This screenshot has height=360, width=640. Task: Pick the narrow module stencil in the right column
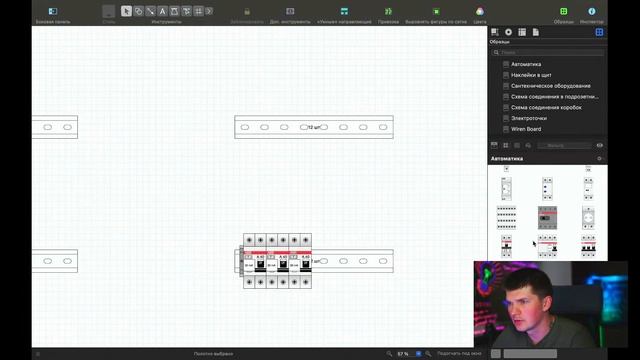click(x=588, y=189)
